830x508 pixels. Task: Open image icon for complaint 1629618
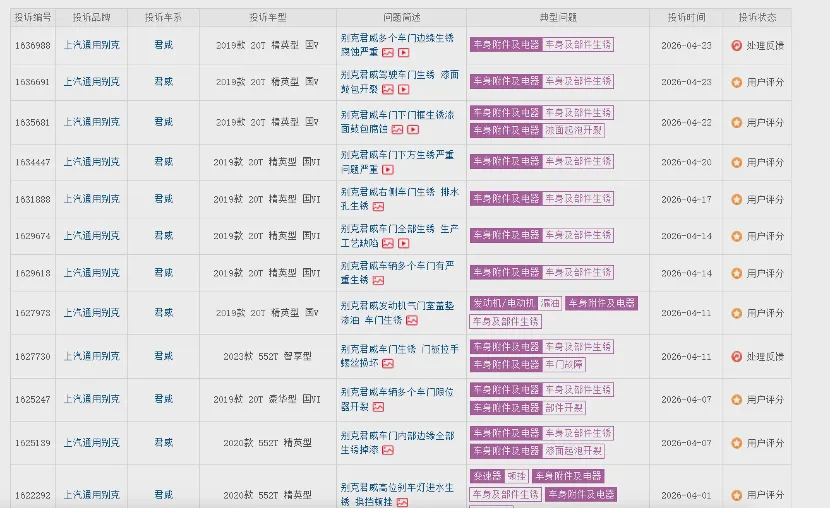click(x=378, y=280)
